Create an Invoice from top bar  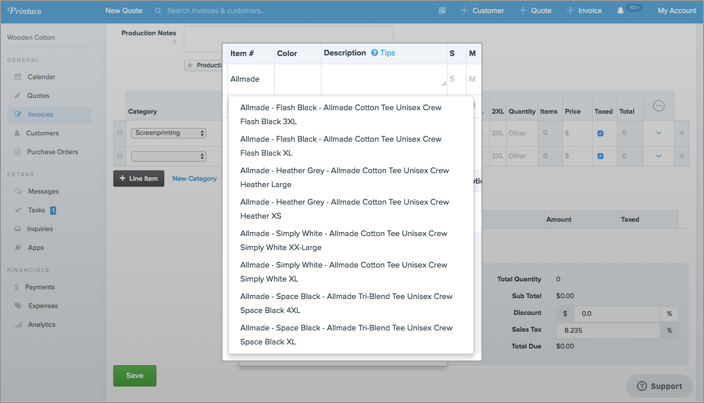pyautogui.click(x=584, y=10)
